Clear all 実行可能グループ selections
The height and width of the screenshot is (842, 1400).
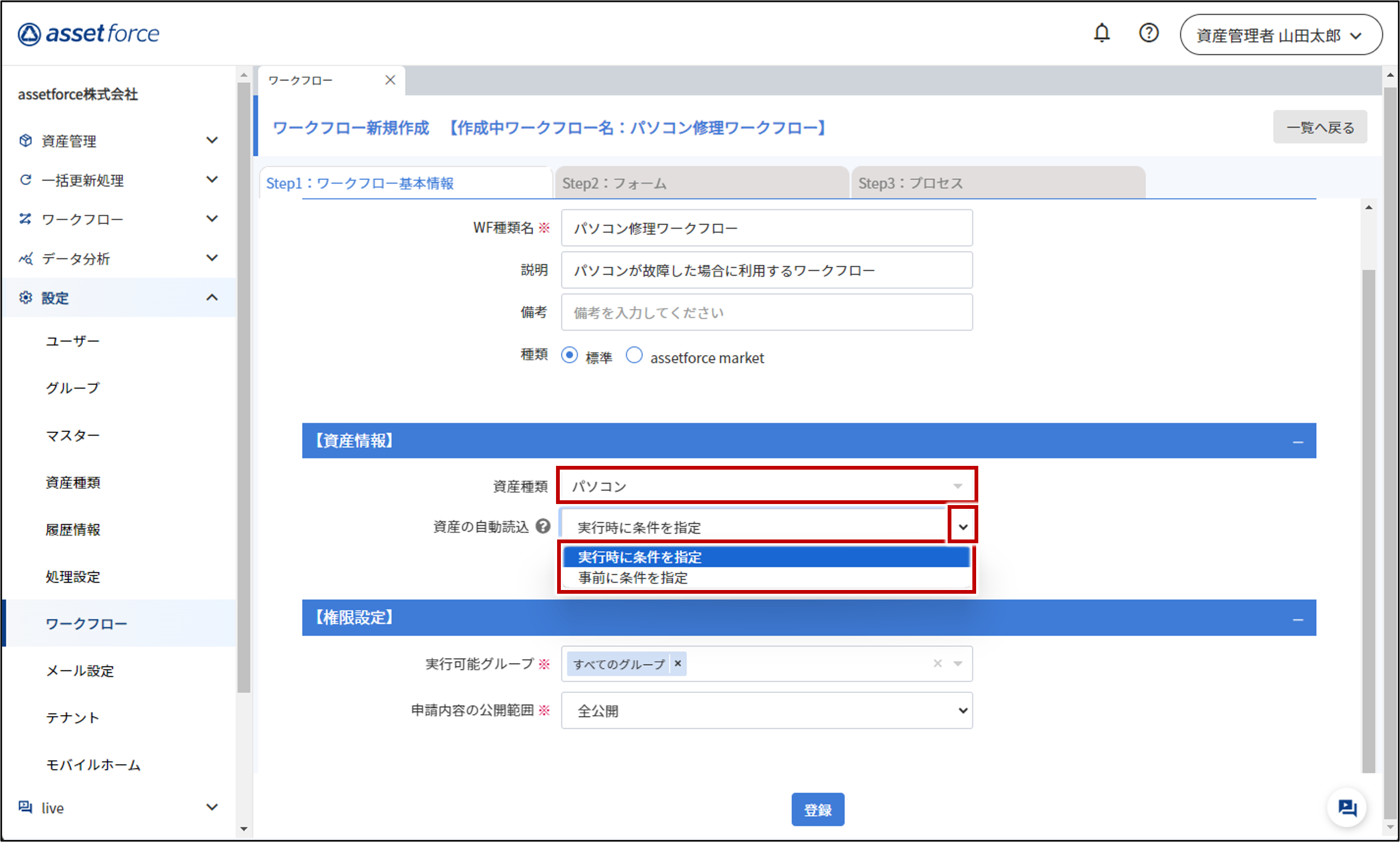tap(937, 663)
